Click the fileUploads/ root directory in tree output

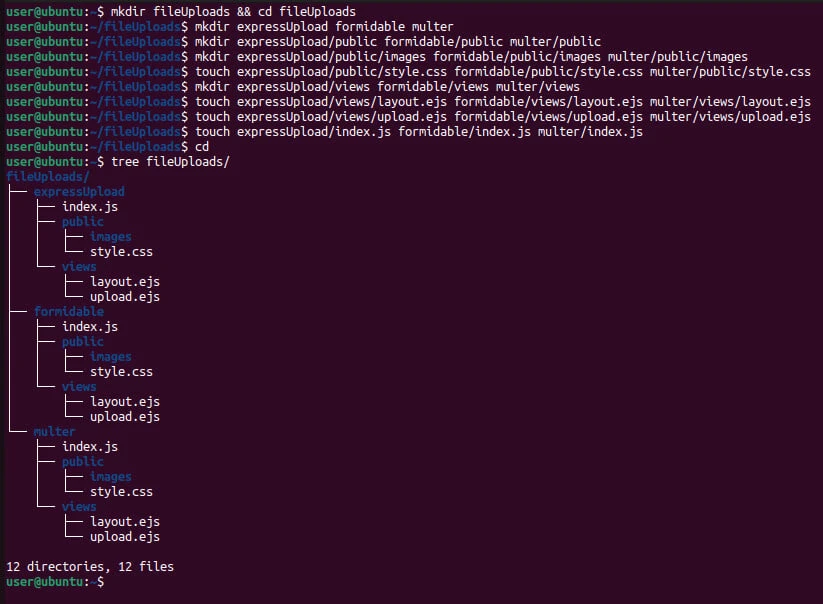tap(40, 176)
